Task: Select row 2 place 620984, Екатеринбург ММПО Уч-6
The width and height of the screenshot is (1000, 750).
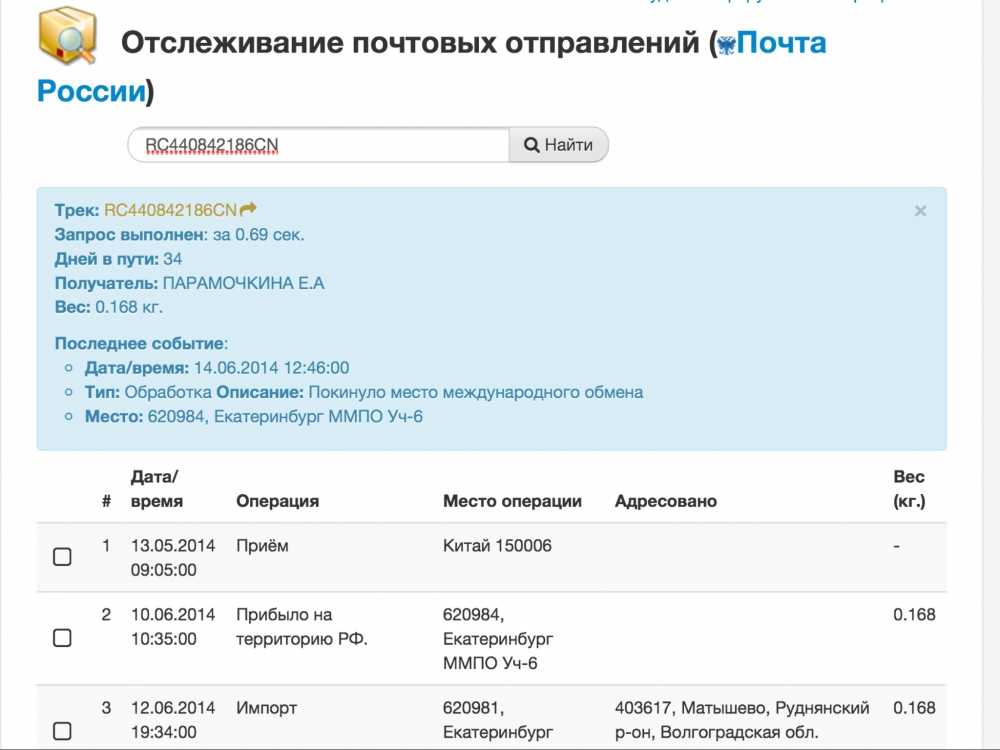Action: [x=498, y=638]
